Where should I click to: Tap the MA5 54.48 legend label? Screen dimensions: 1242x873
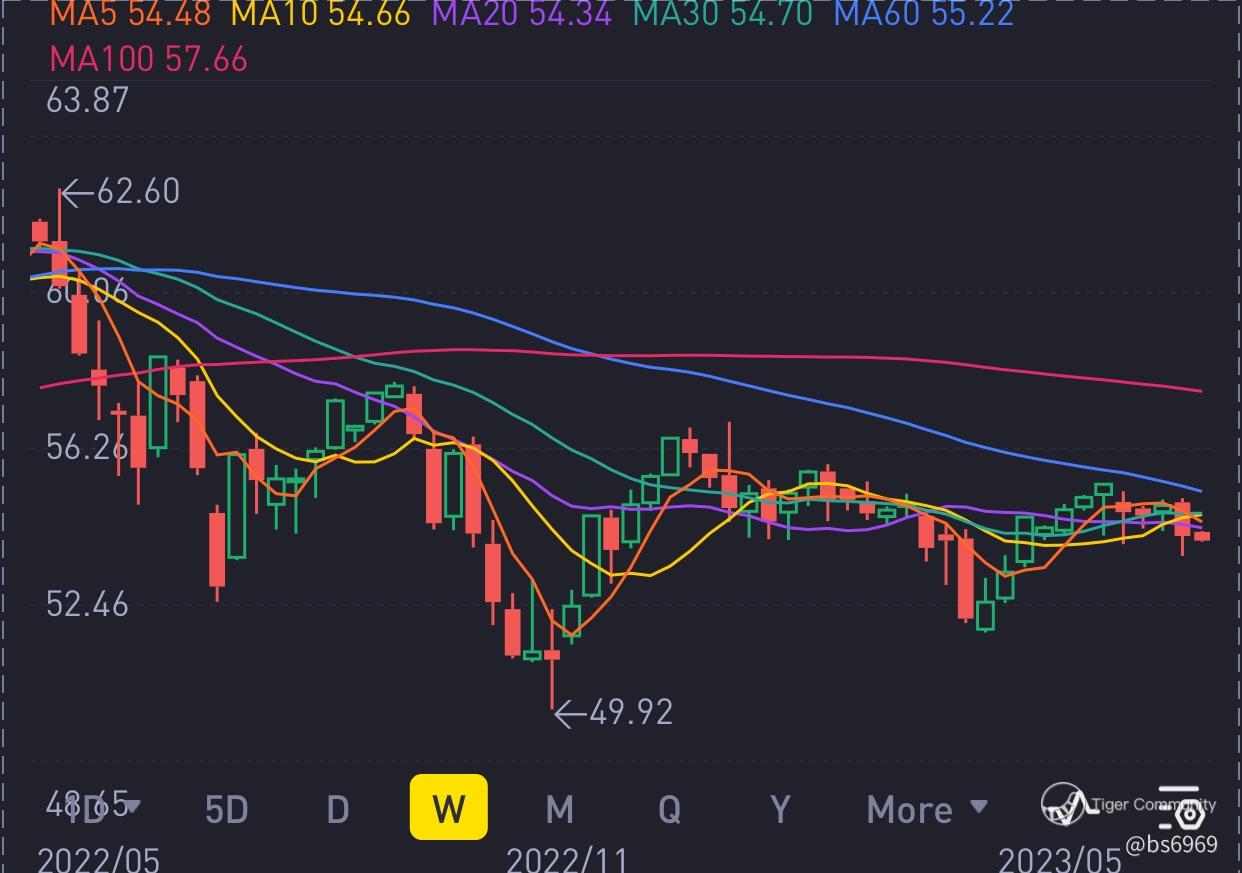[x=130, y=14]
